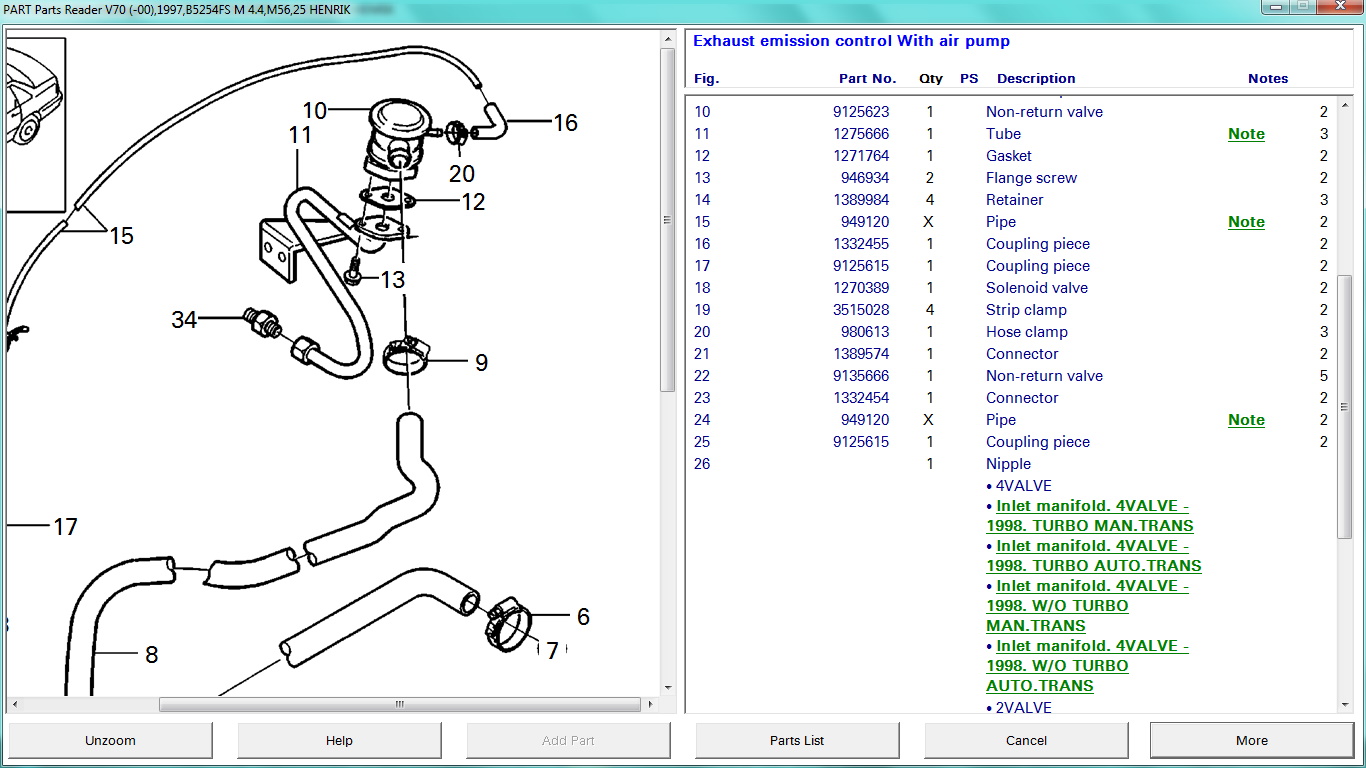Select Fig. 10 Non-return valve row
The width and height of the screenshot is (1366, 768).
[x=1011, y=112]
